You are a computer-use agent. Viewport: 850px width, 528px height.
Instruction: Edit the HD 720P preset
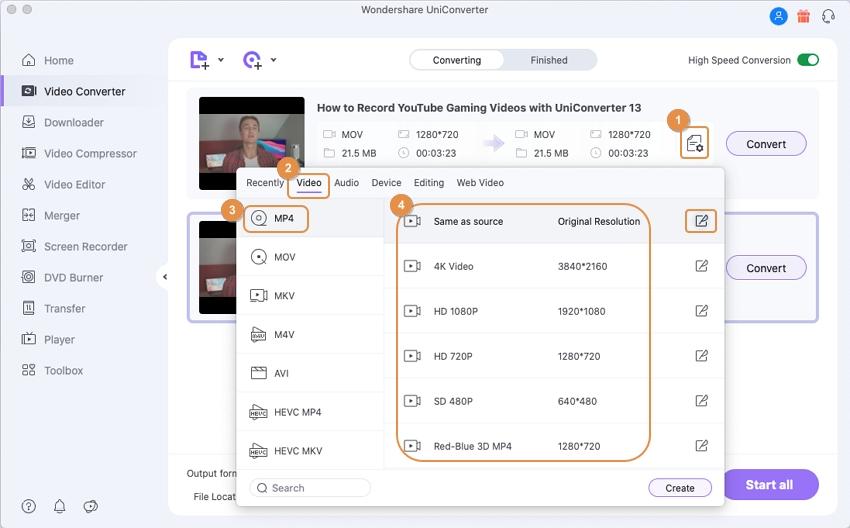pyautogui.click(x=701, y=356)
